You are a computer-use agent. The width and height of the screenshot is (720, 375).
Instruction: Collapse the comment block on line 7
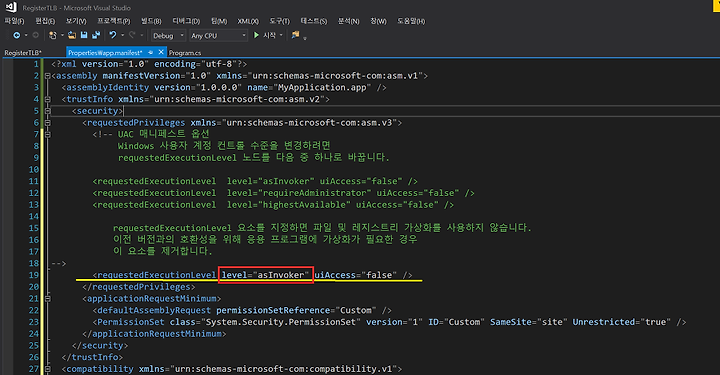[x=47, y=134]
